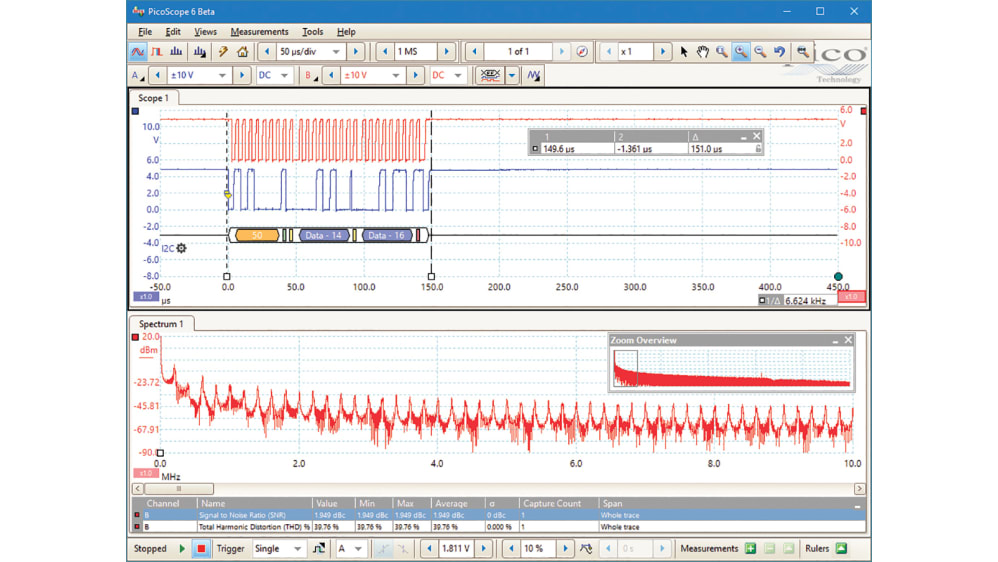The image size is (998, 562).
Task: Open Channel B DC coupling dropdown
Action: (x=458, y=76)
